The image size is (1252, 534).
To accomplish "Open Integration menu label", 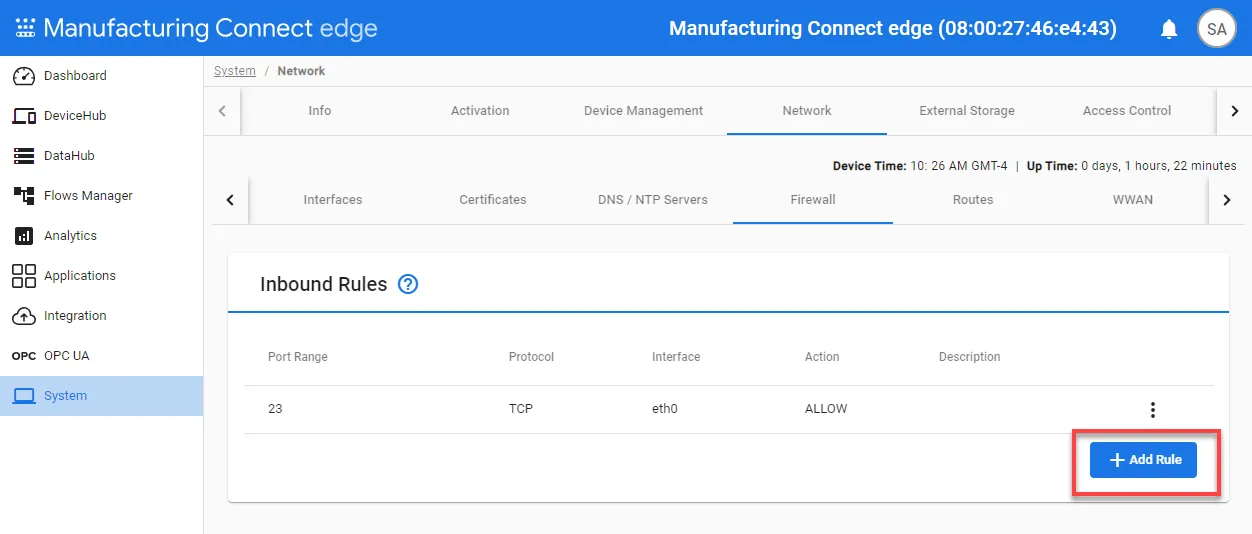I will point(75,316).
